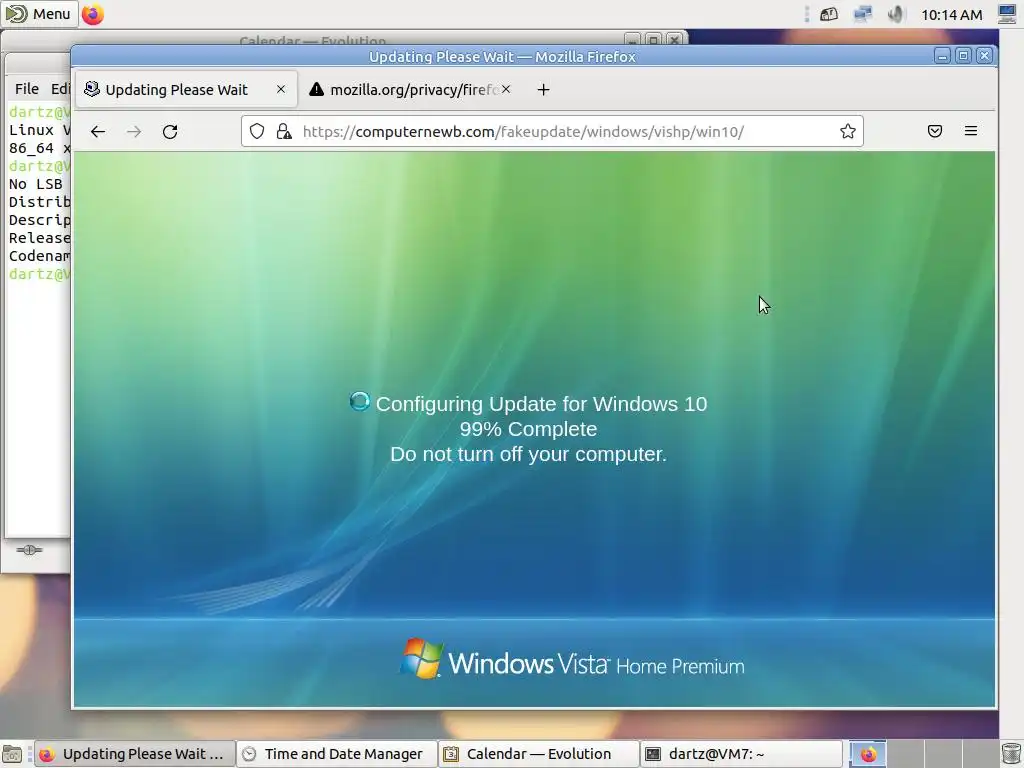Open the trash icon in bottom panel
Viewport: 1024px width, 768px height.
[1011, 754]
